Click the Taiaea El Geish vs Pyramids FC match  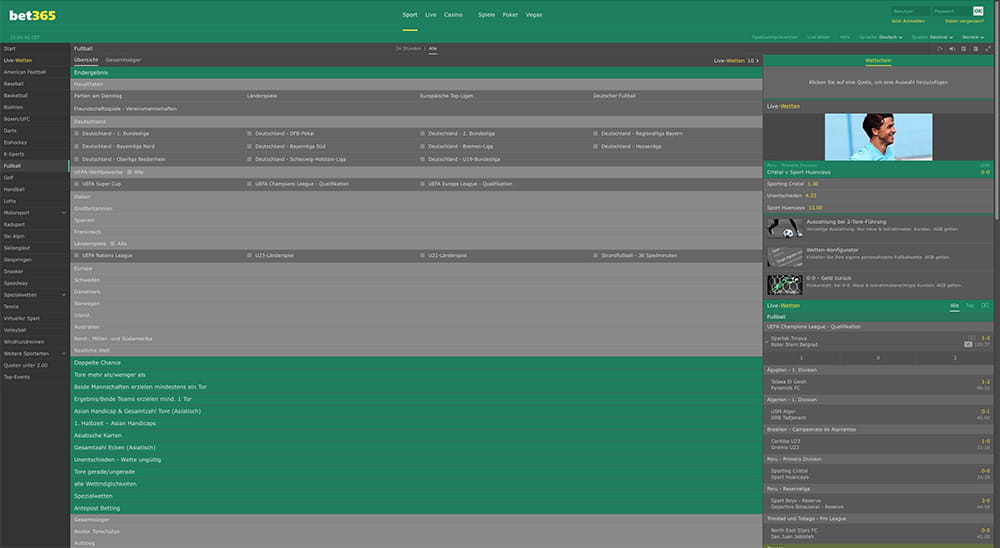pos(878,385)
